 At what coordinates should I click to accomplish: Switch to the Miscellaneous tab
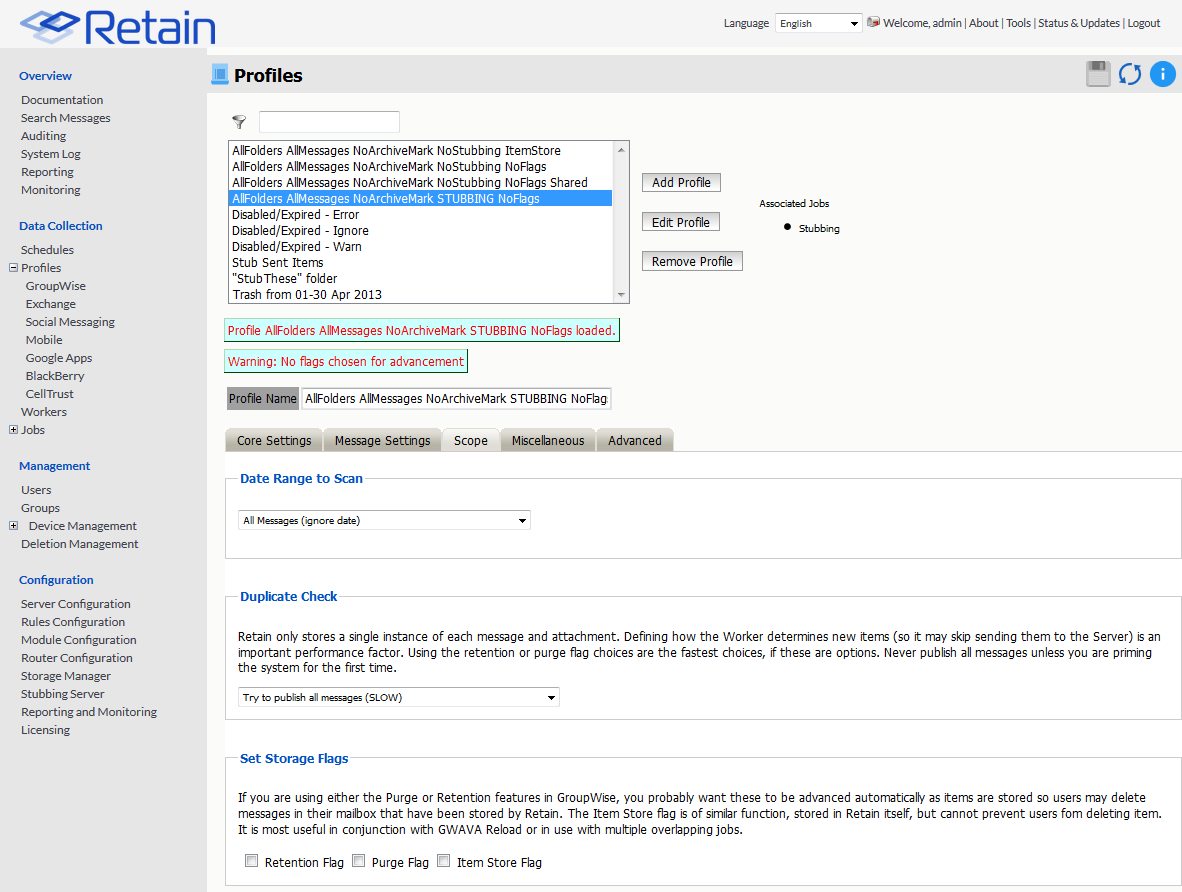click(548, 440)
